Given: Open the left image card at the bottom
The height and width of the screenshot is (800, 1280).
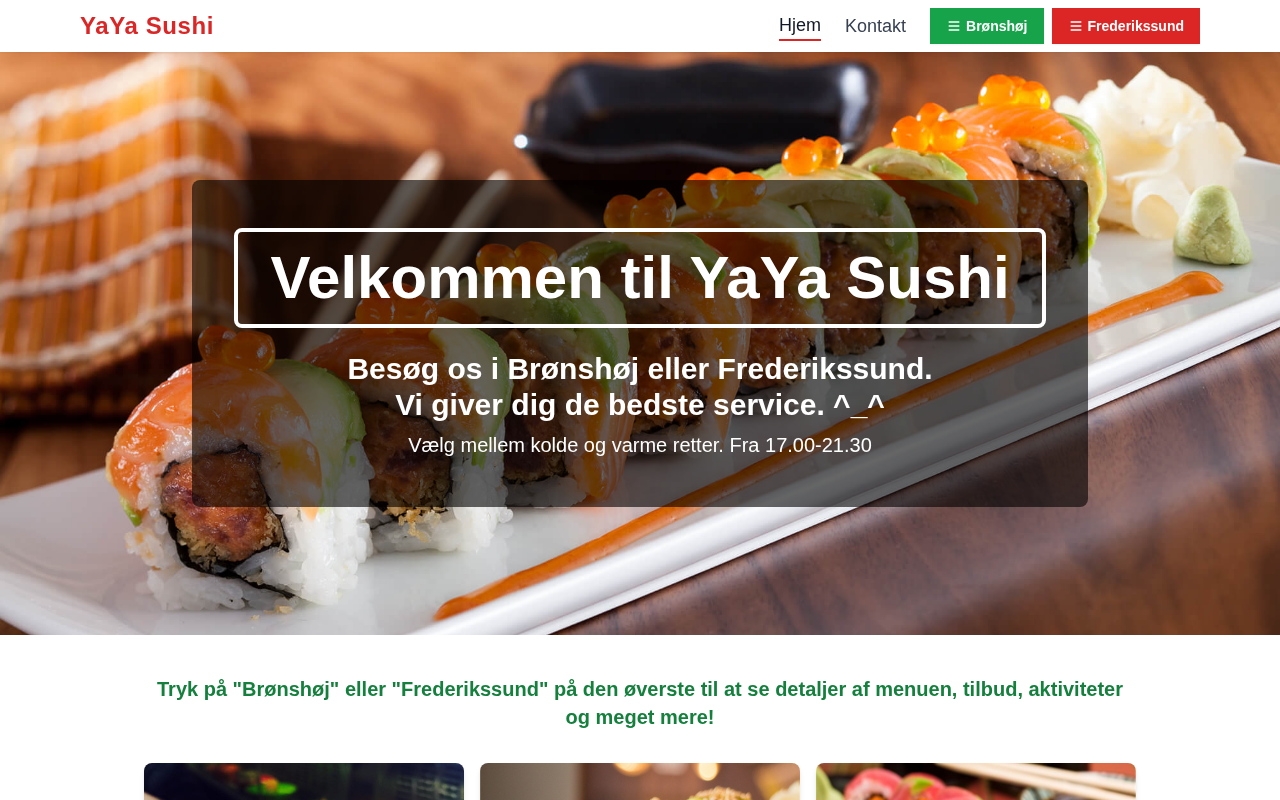Looking at the screenshot, I should tap(304, 782).
